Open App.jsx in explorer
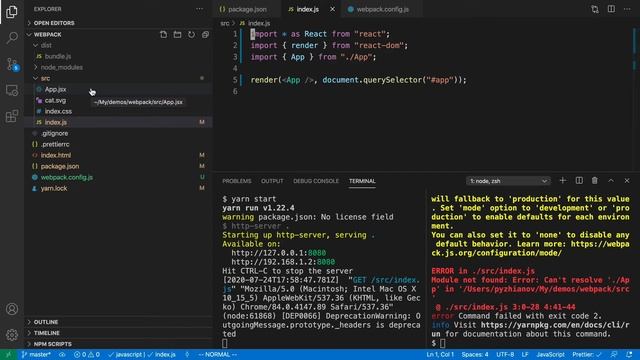The image size is (640, 360). click(118, 89)
